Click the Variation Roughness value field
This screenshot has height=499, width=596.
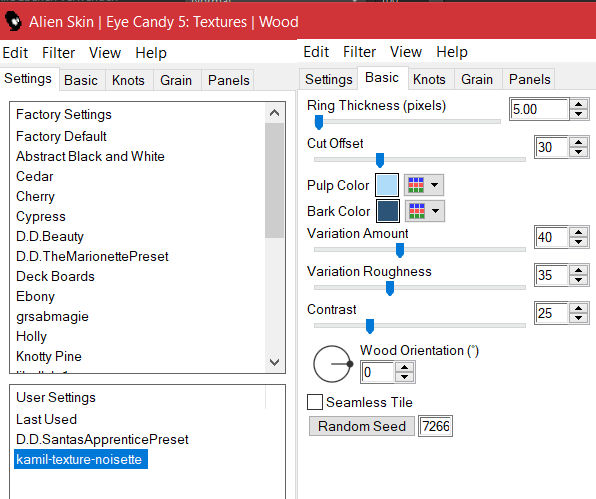point(552,275)
